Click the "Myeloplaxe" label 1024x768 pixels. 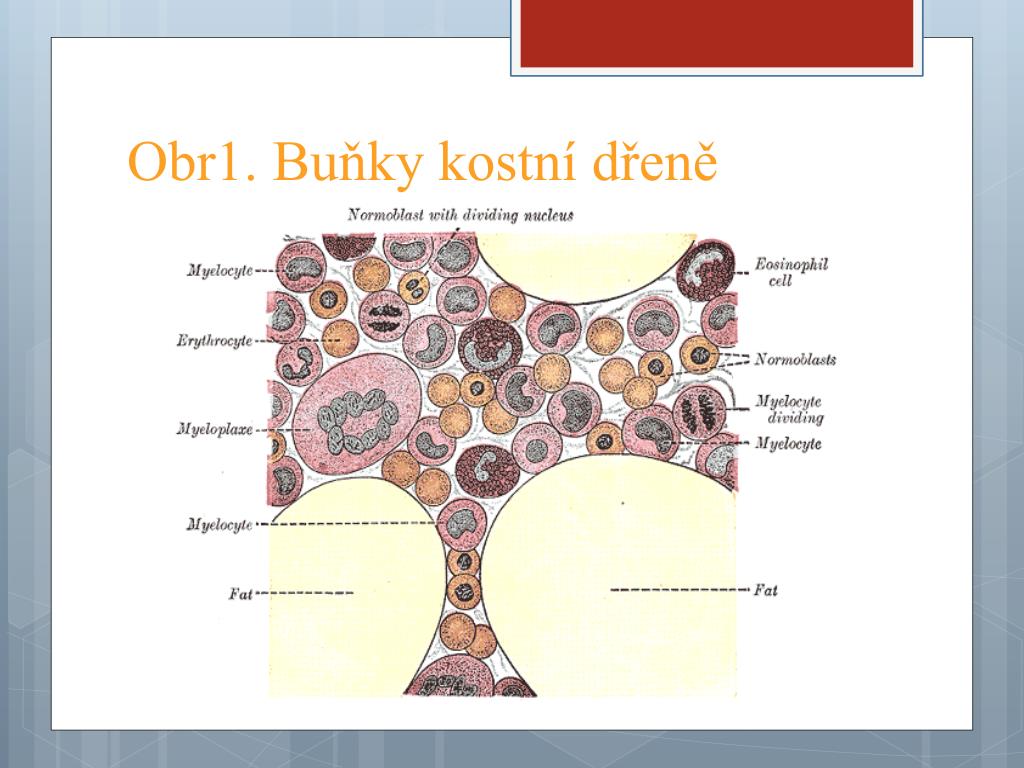coord(215,429)
